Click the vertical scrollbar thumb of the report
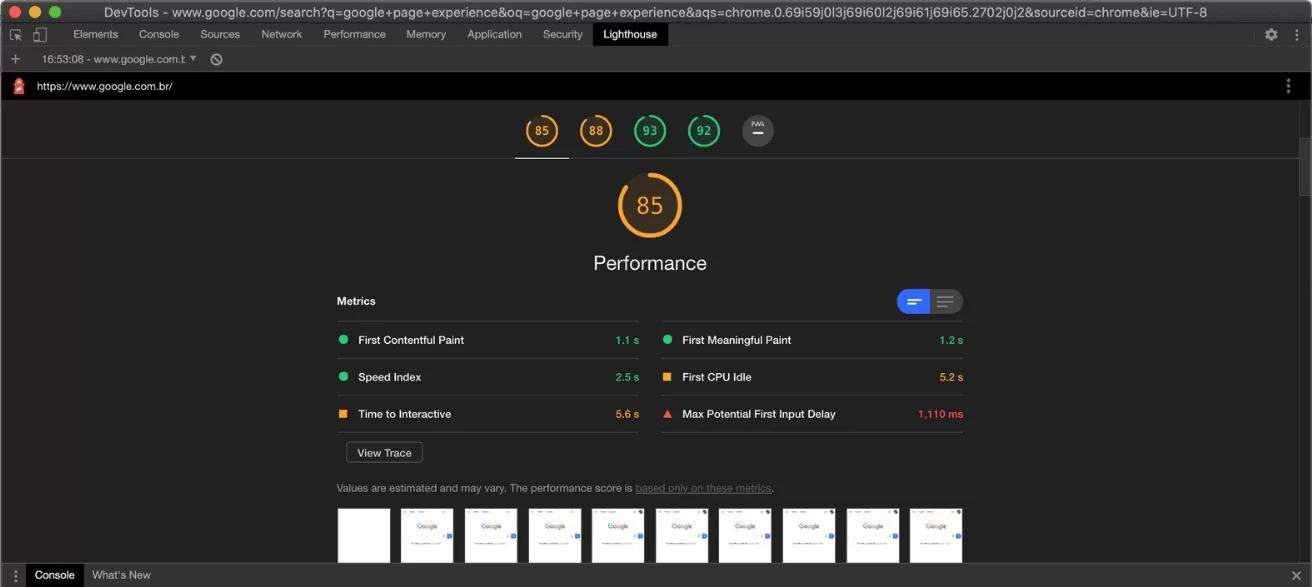Viewport: 1312px width, 587px height. [x=1305, y=167]
